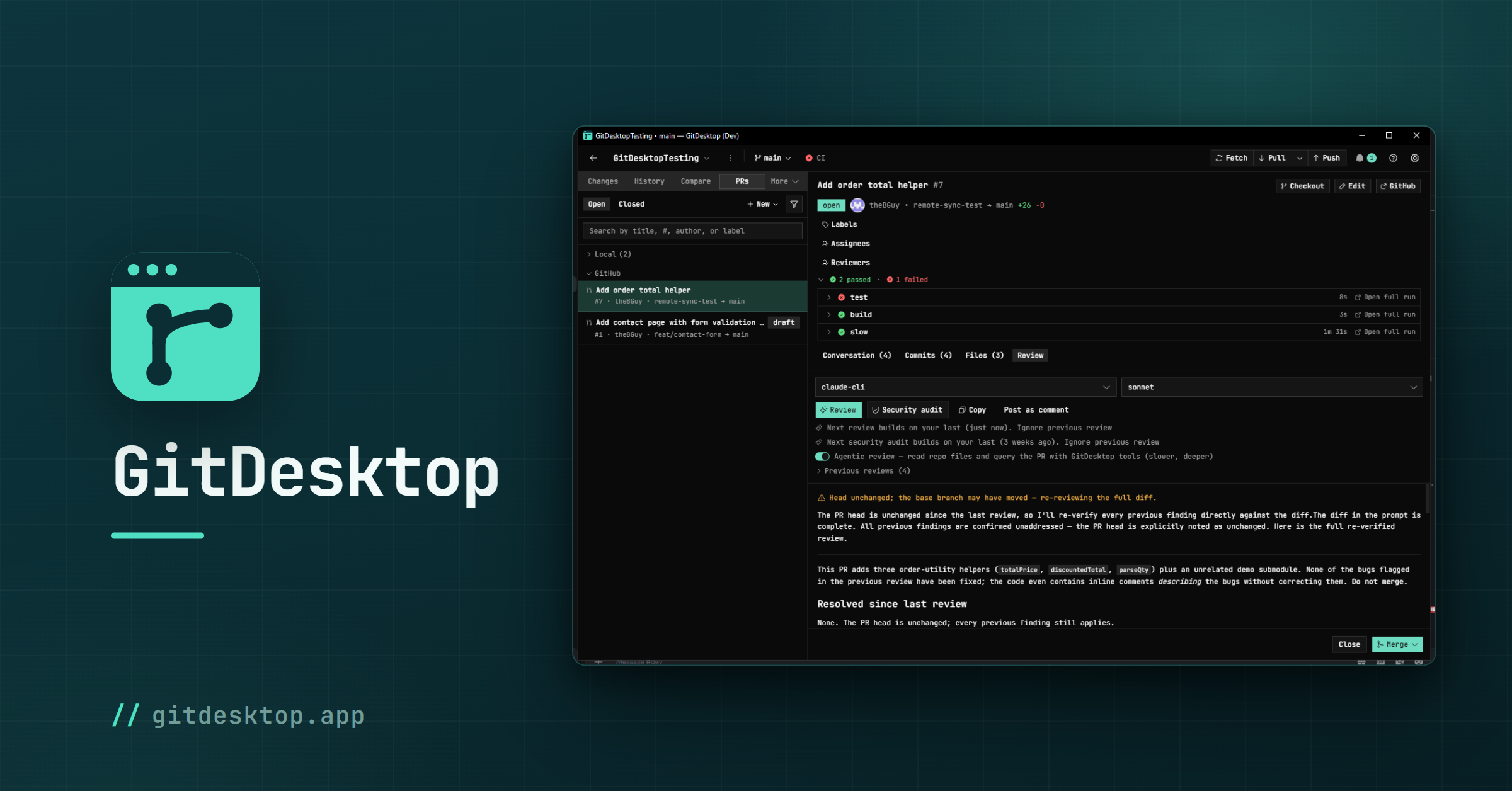
Task: Open the settings gear icon
Action: tap(1415, 158)
